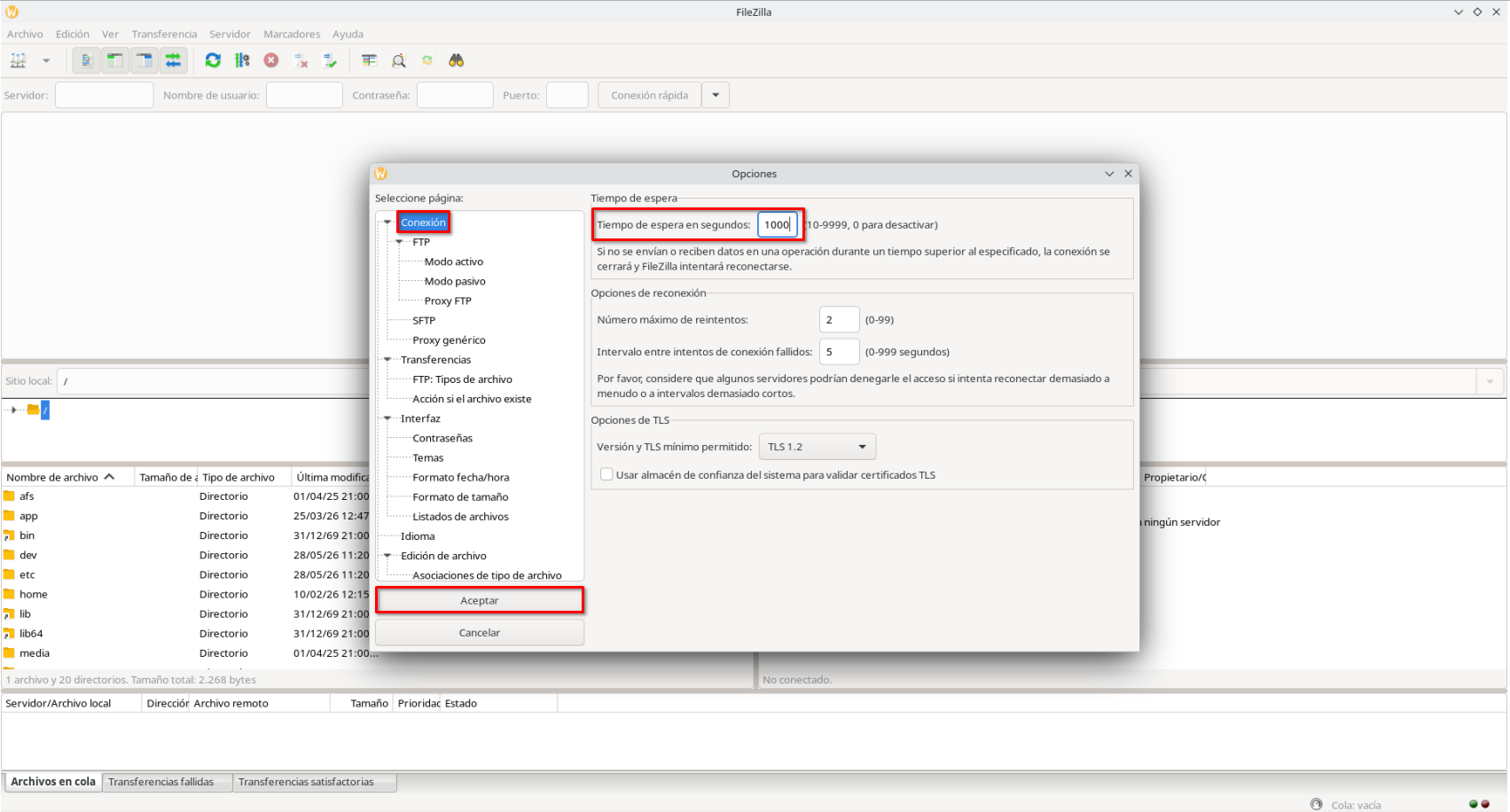
Task: Click the dev folder icon
Action: click(x=10, y=555)
